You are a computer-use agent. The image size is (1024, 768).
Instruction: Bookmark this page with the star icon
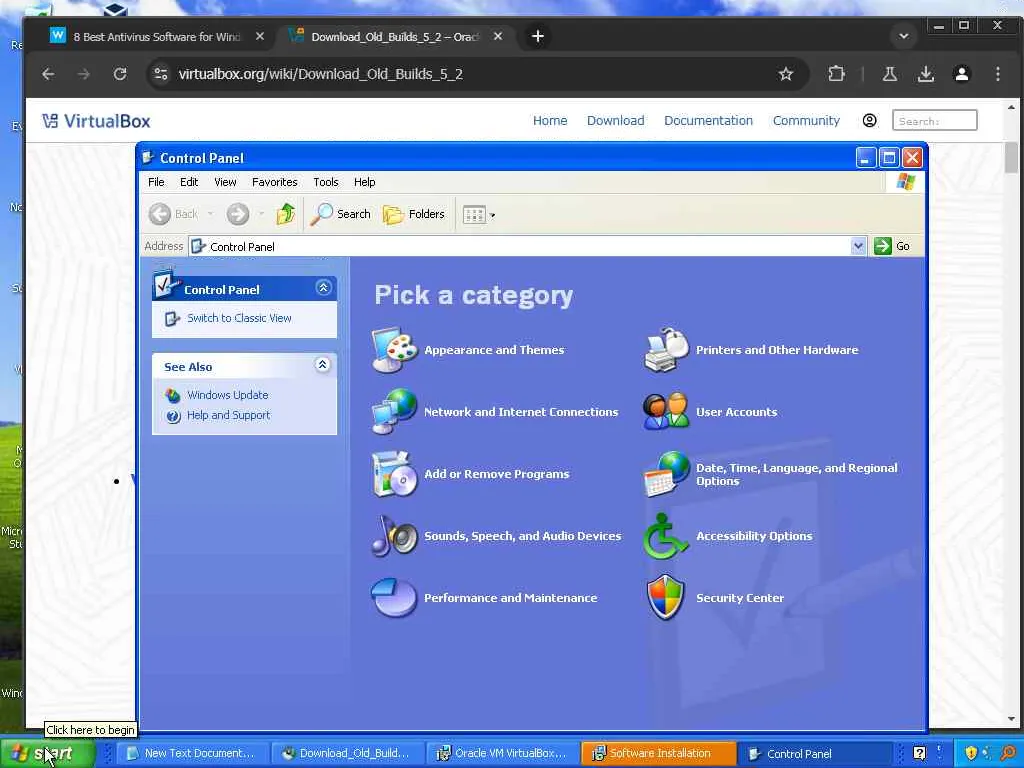(786, 74)
